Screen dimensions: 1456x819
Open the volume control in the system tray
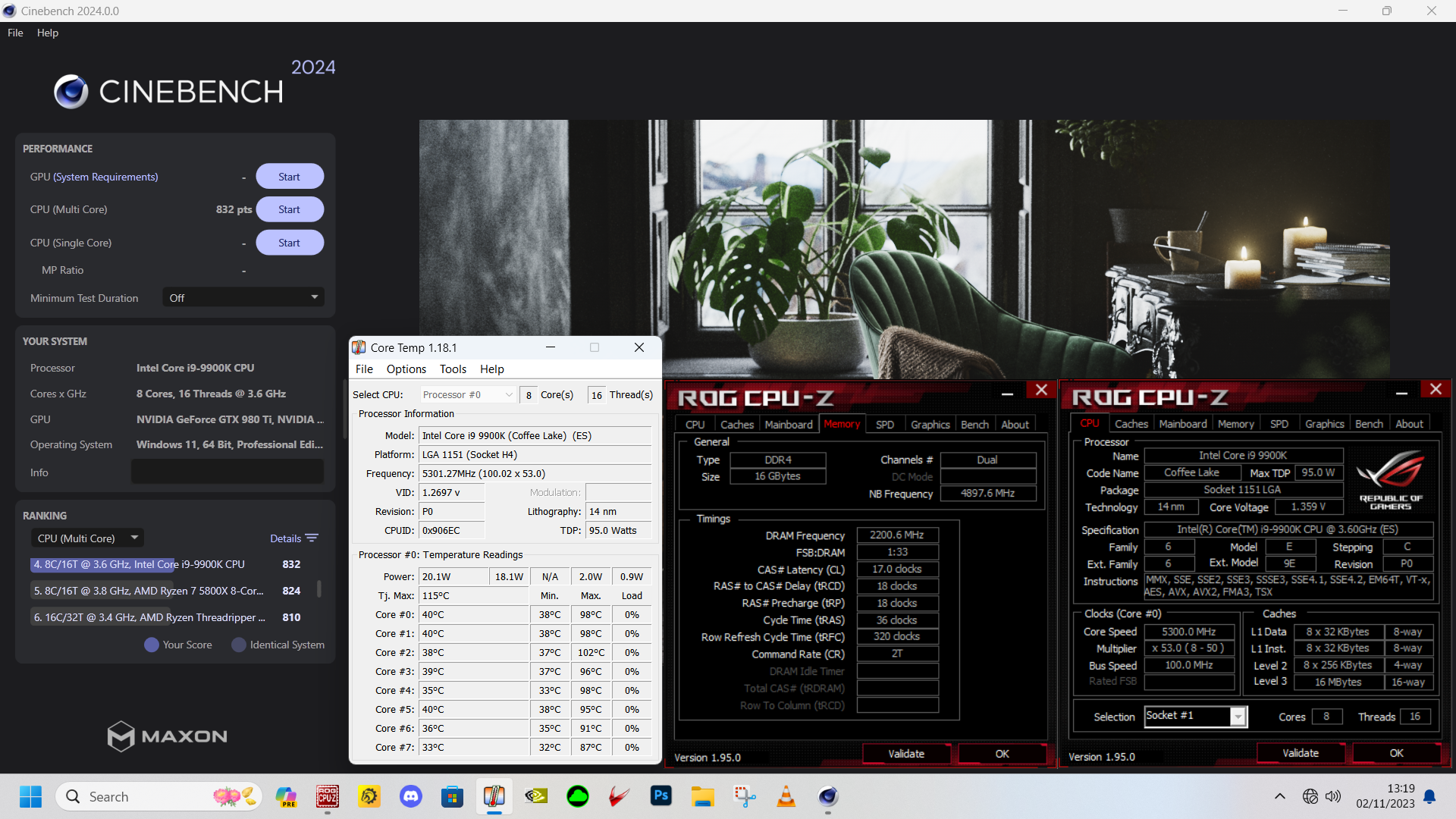click(1333, 796)
